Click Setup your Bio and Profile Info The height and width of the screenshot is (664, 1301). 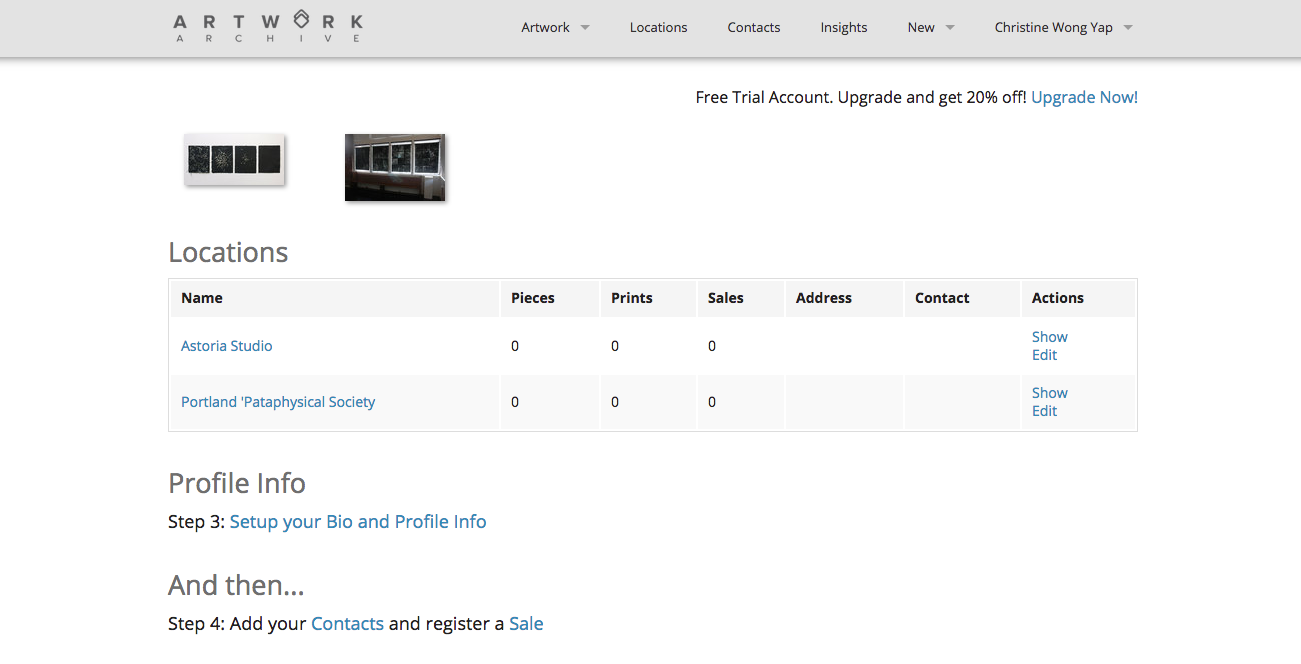(358, 522)
